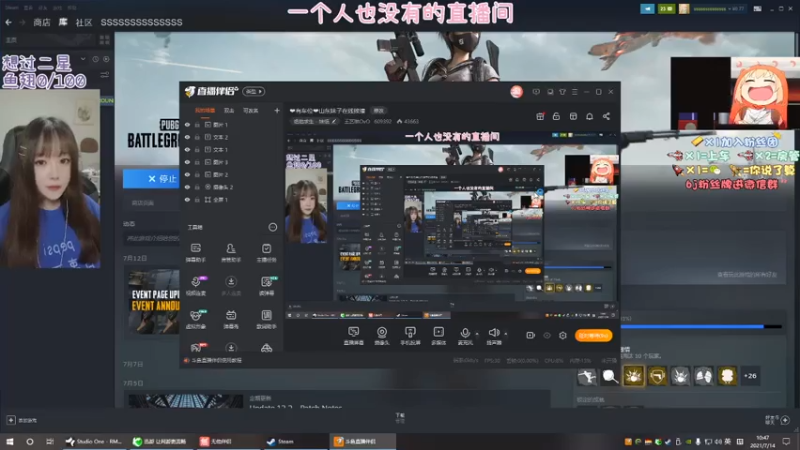Image resolution: width=800 pixels, height=450 pixels.
Task: Click the orange end-stream button
Action: [x=593, y=335]
